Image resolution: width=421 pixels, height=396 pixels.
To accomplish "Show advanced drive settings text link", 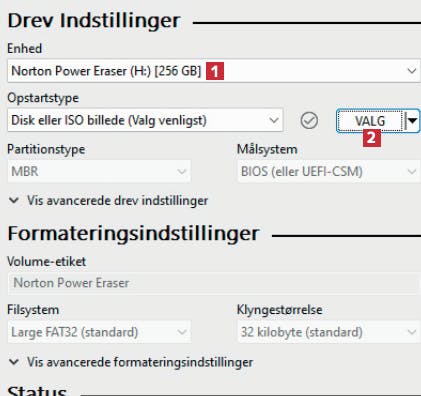I will click(x=117, y=201).
